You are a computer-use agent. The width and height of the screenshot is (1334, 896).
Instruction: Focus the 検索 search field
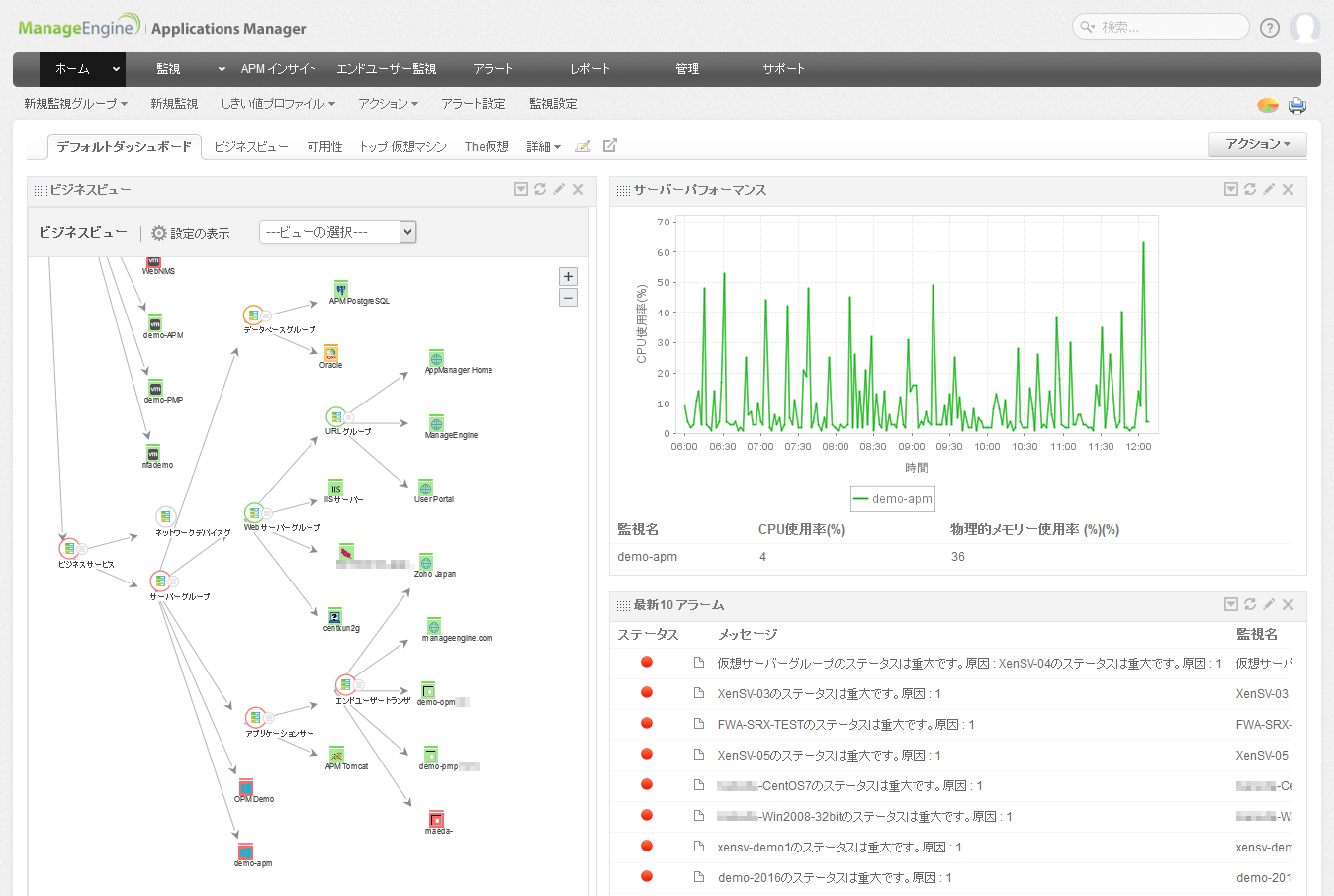pos(1161,27)
